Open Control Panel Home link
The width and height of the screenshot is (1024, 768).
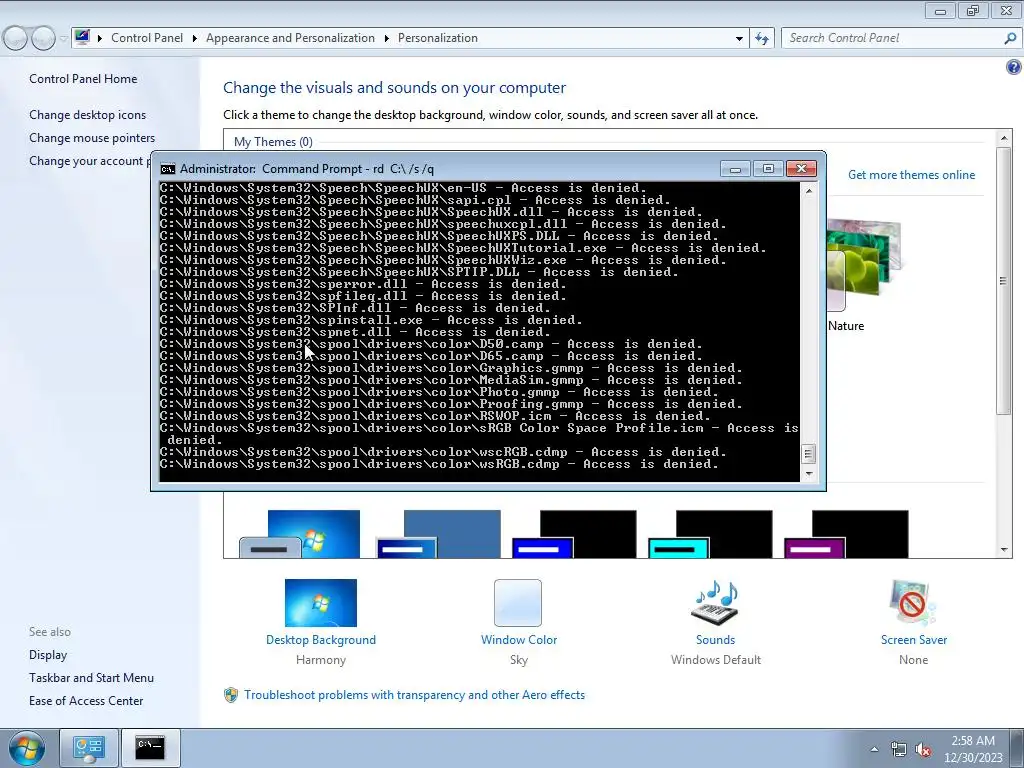click(83, 79)
